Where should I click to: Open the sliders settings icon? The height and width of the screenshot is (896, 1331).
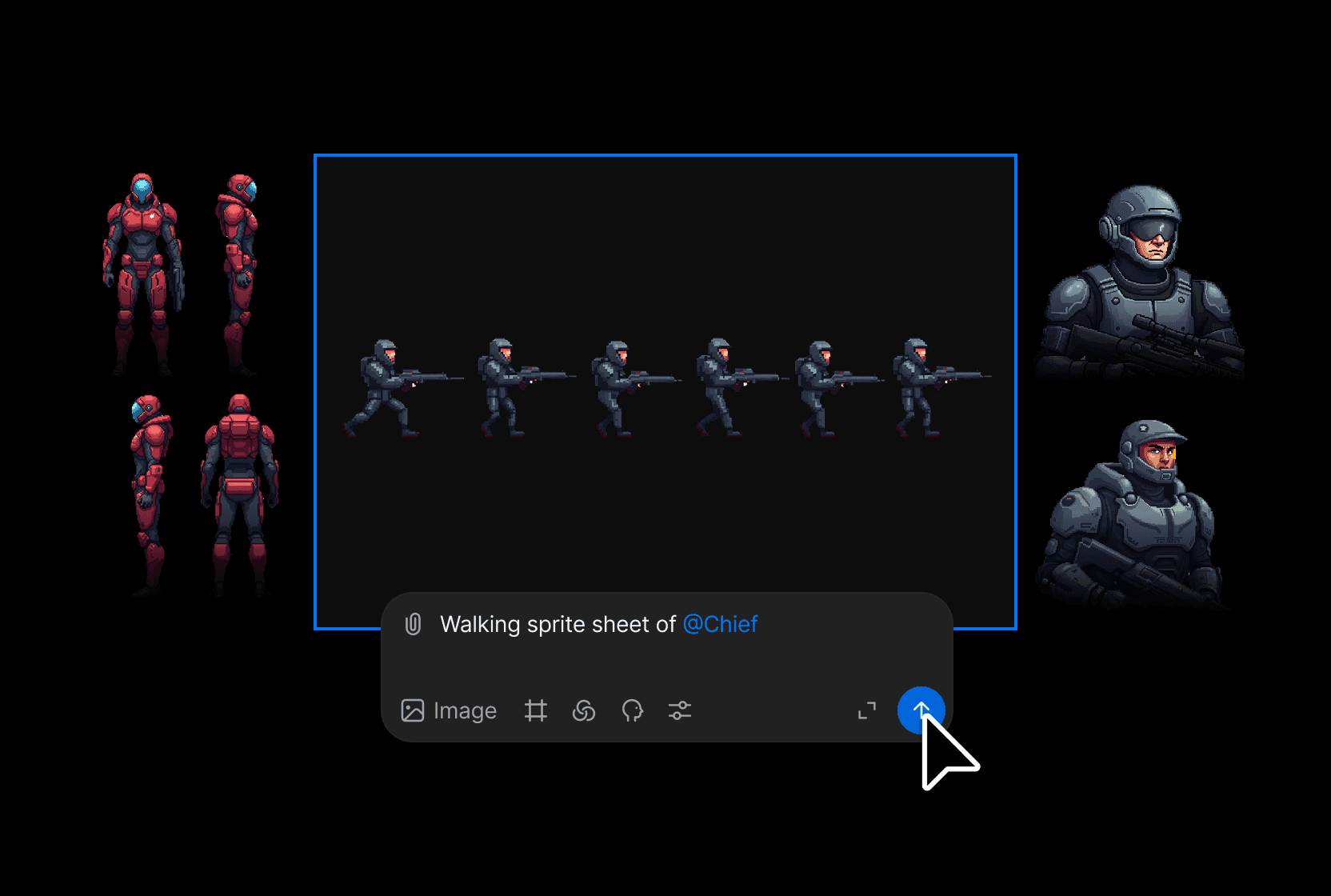coord(680,710)
